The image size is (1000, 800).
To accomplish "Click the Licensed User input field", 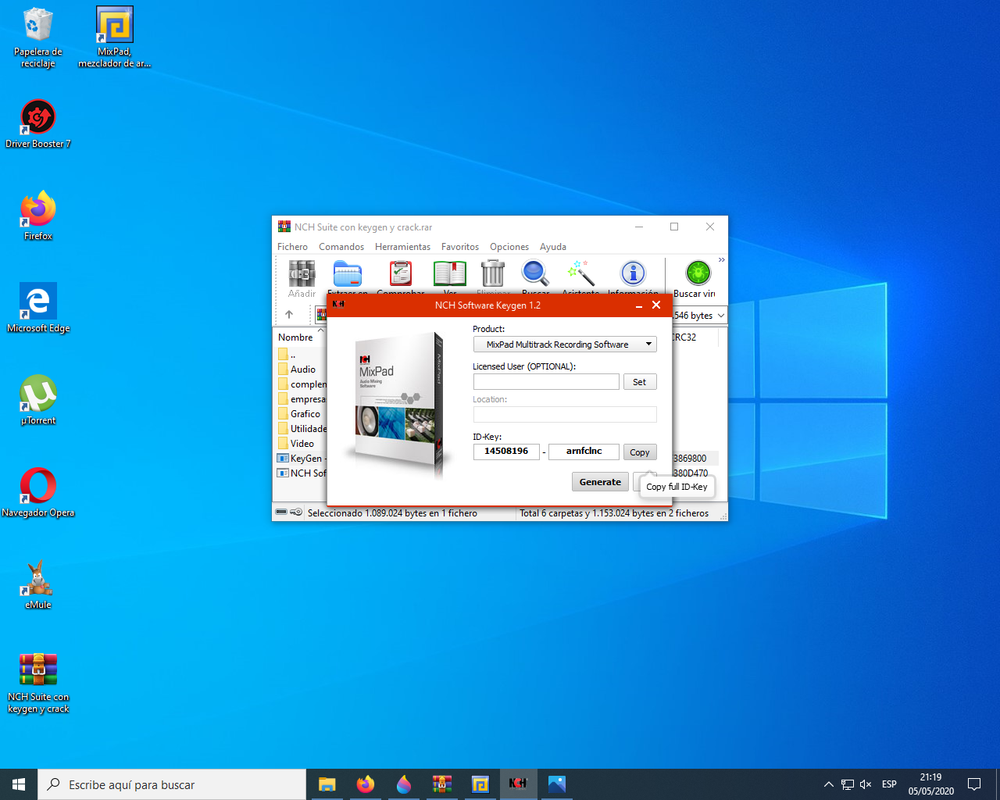I will pyautogui.click(x=546, y=381).
